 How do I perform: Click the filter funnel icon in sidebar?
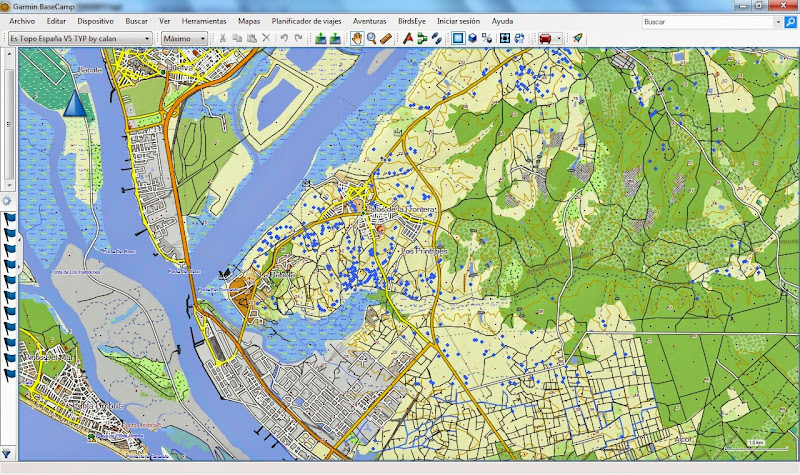point(6,453)
